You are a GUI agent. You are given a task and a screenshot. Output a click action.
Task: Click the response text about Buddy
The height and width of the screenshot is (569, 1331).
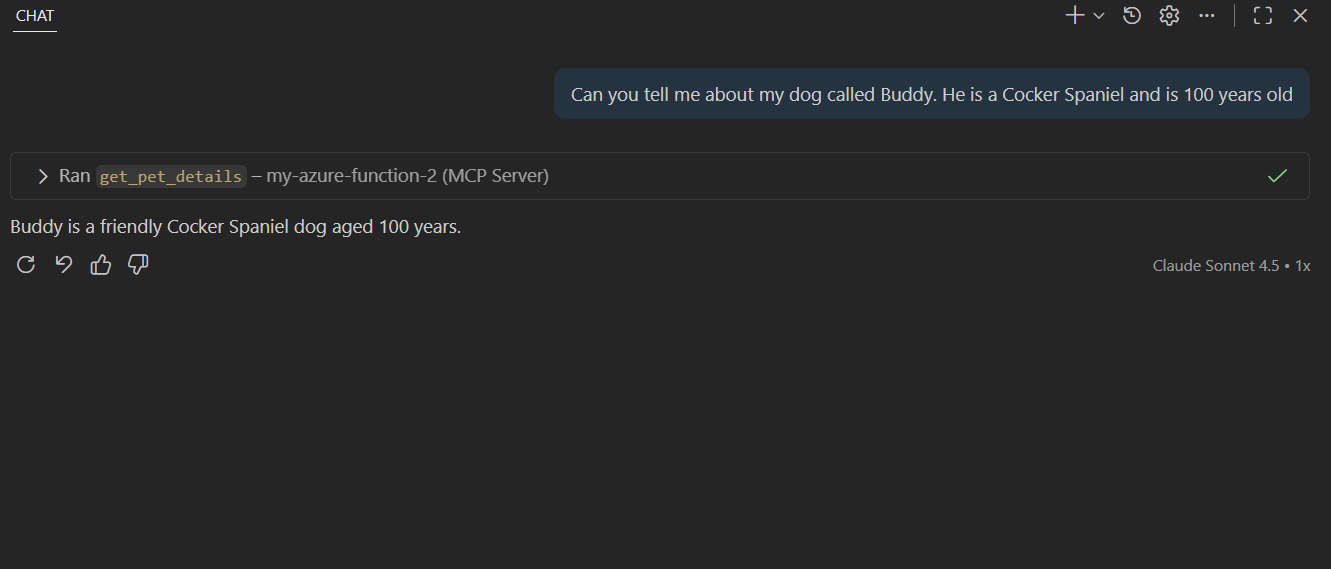235,227
